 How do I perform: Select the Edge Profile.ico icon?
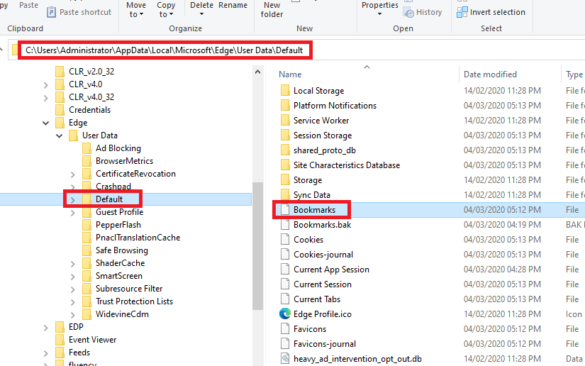pyautogui.click(x=285, y=314)
